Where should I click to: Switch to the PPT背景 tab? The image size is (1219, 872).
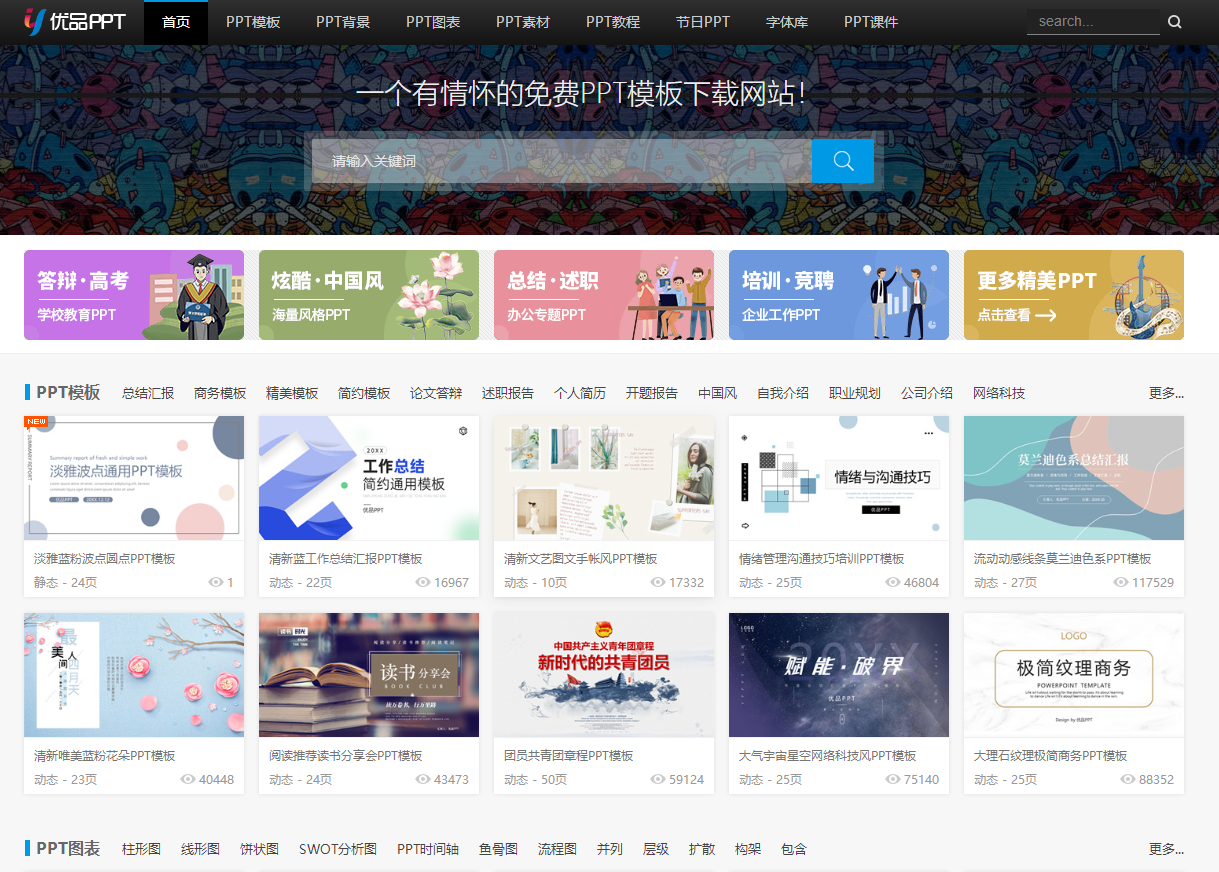pyautogui.click(x=344, y=21)
